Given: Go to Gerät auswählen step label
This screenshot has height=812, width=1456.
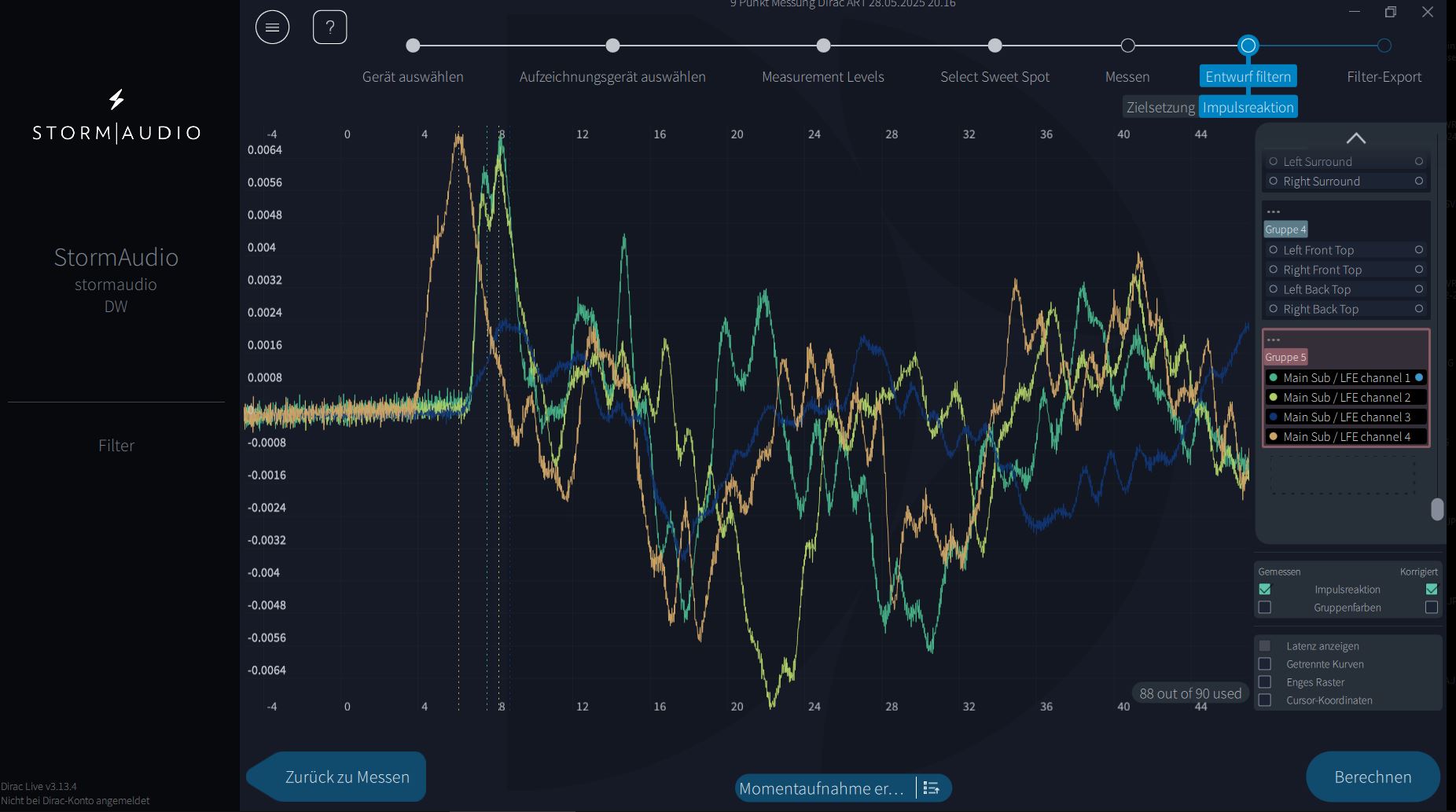Looking at the screenshot, I should pyautogui.click(x=413, y=76).
